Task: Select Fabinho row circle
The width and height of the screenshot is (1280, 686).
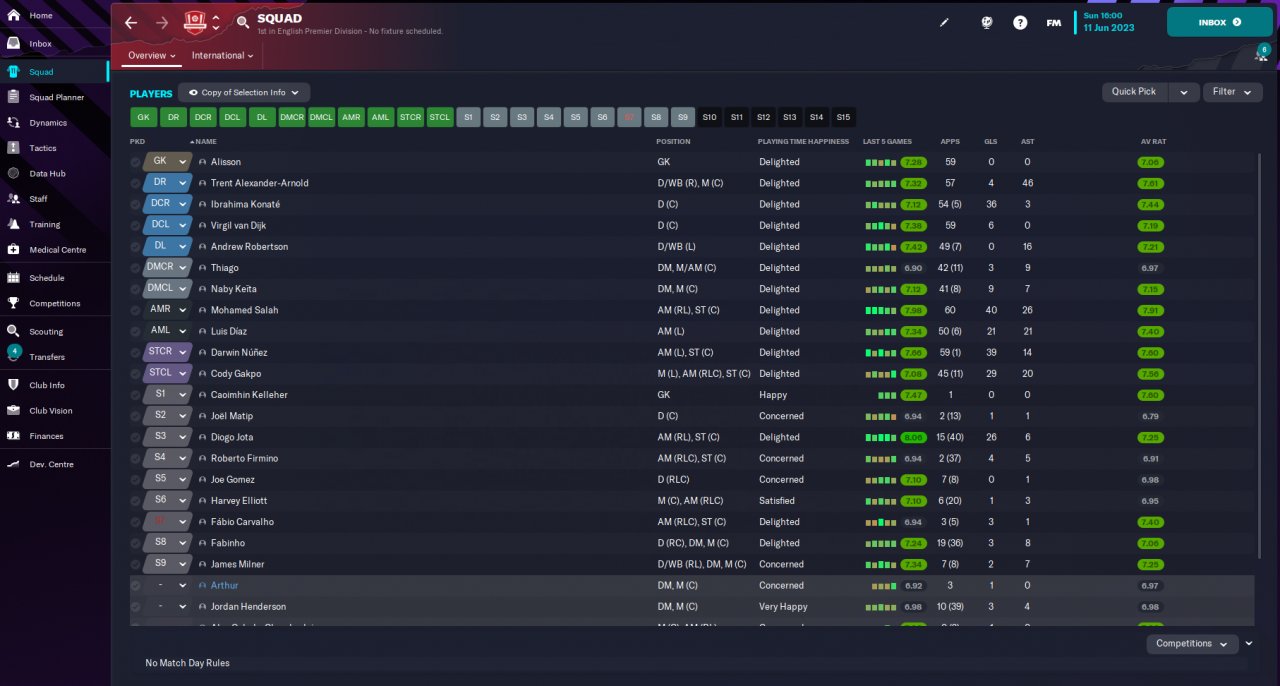Action: click(136, 543)
